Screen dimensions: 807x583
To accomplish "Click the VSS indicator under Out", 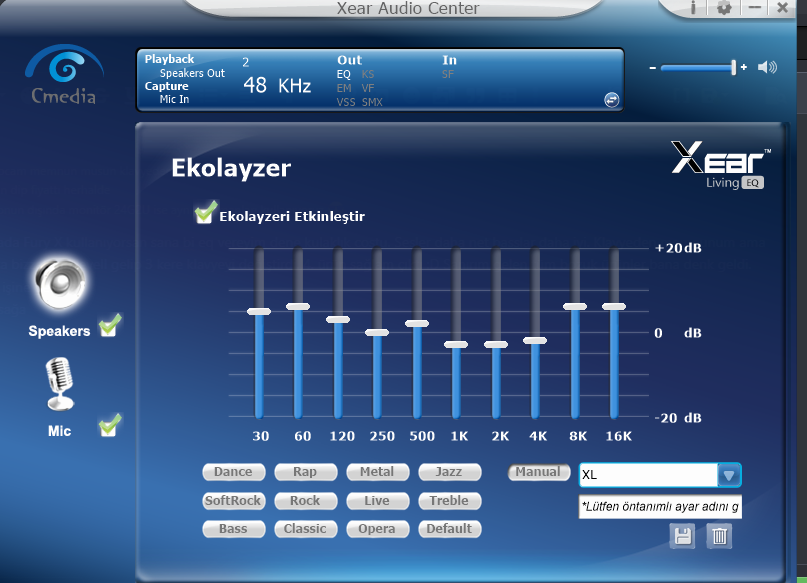I will (346, 102).
